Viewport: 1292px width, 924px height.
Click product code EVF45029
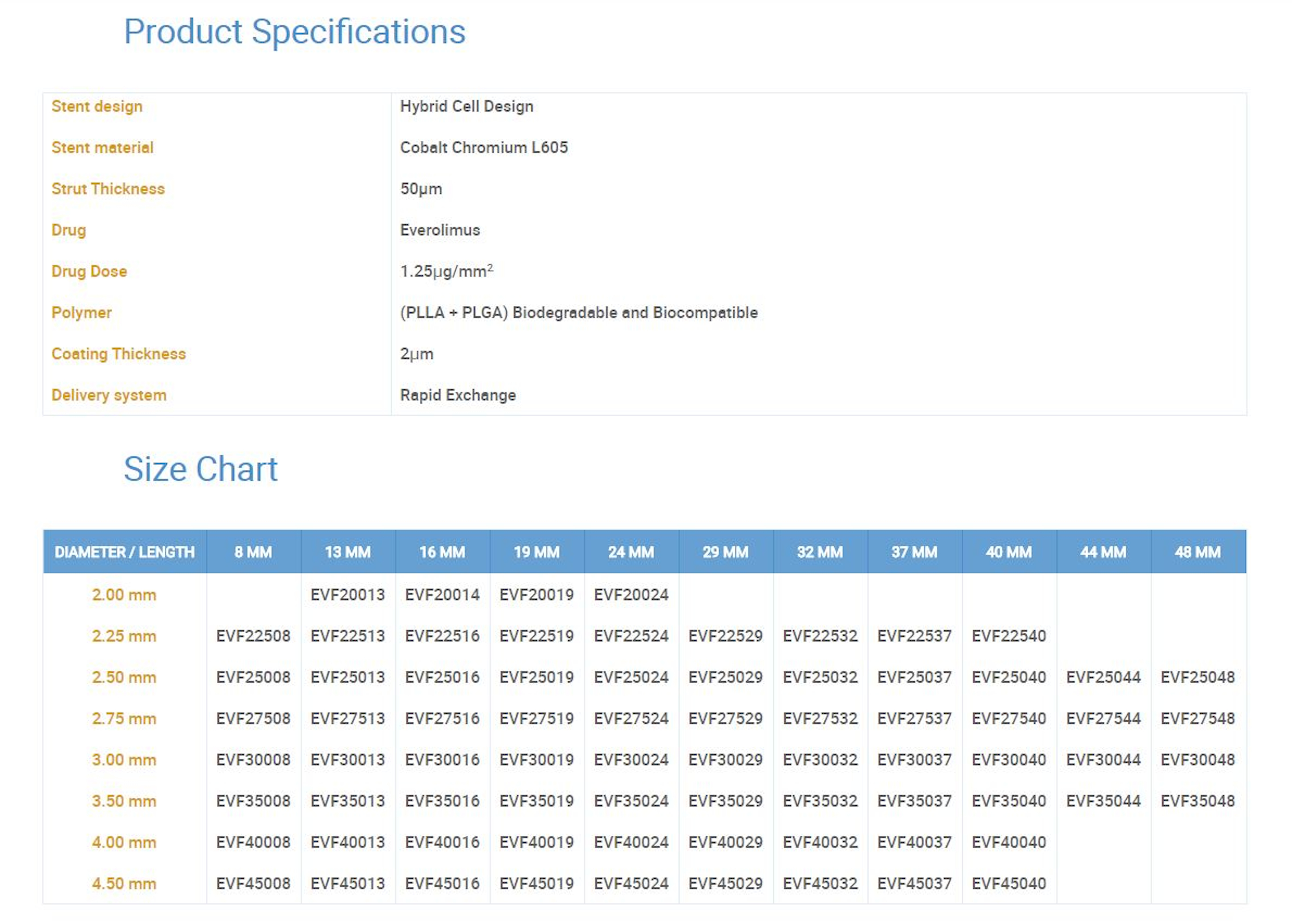coord(725,883)
